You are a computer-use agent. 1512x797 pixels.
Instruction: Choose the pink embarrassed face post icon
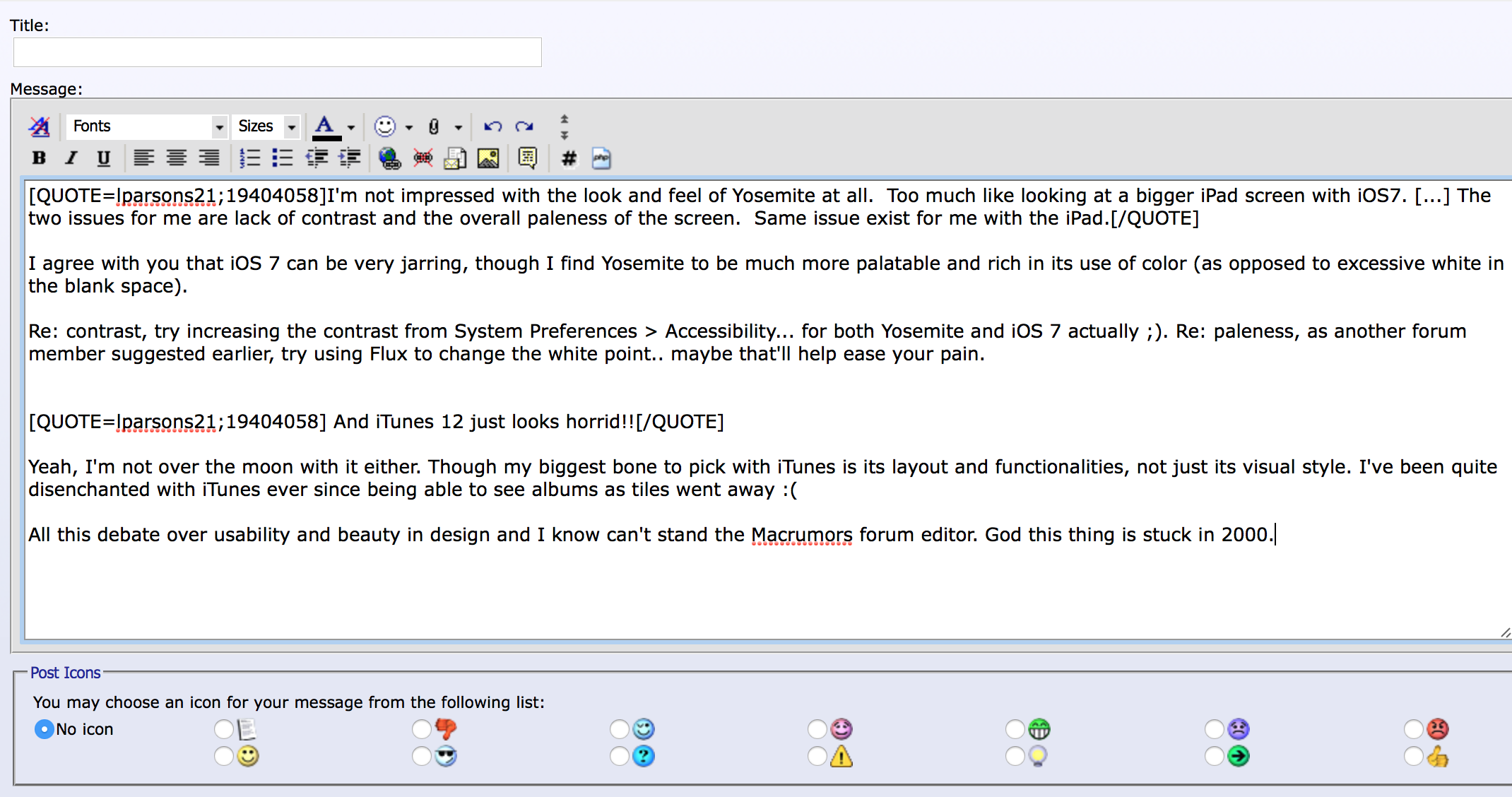841,728
